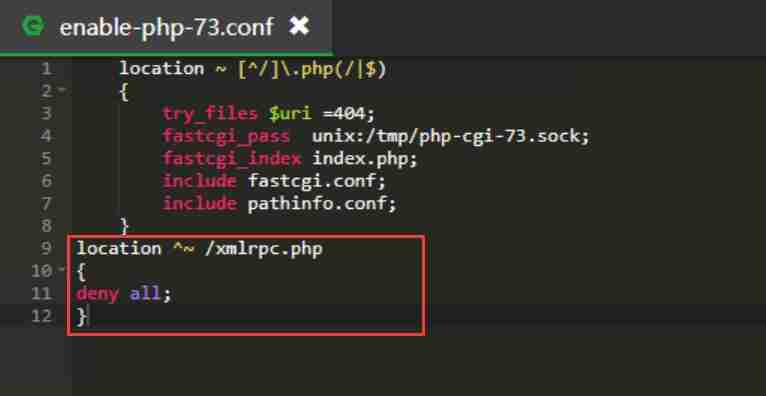This screenshot has width=766, height=396.
Task: Collapse the fold arrow at line 10
Action: tap(62, 270)
